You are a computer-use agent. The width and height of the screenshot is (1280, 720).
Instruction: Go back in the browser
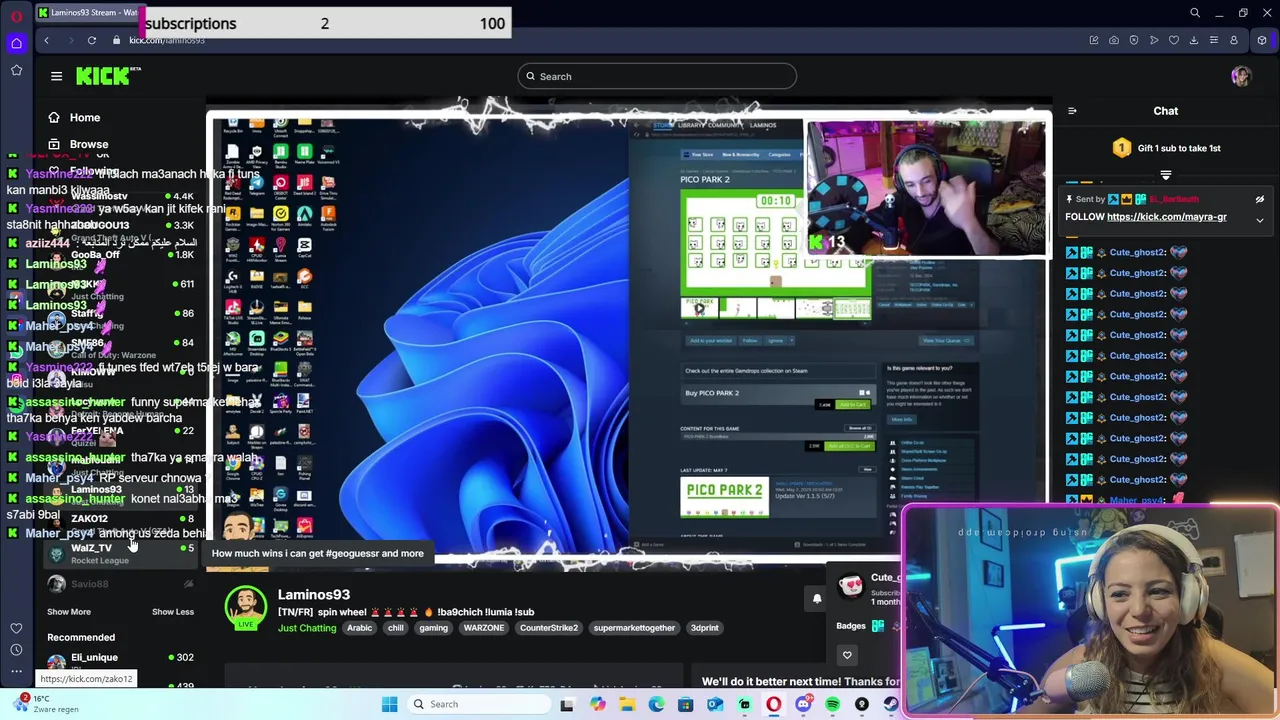tap(46, 40)
